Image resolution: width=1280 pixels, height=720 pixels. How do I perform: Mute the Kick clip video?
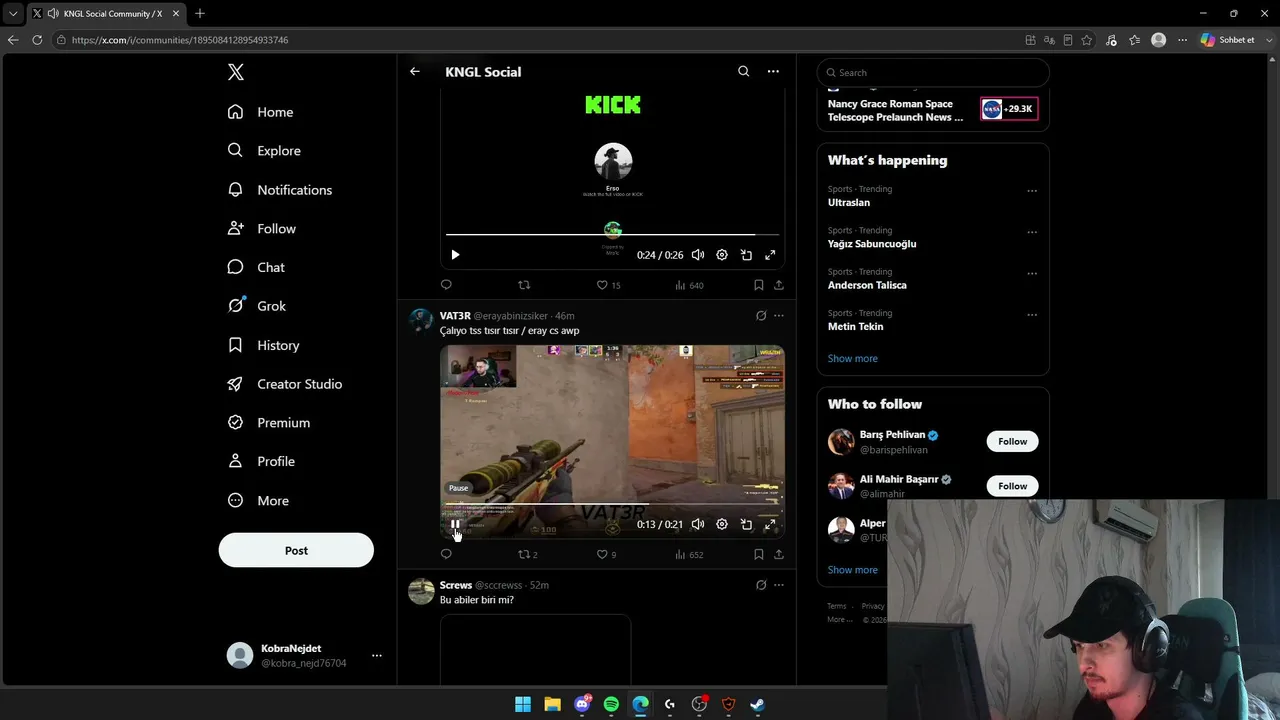pos(698,255)
